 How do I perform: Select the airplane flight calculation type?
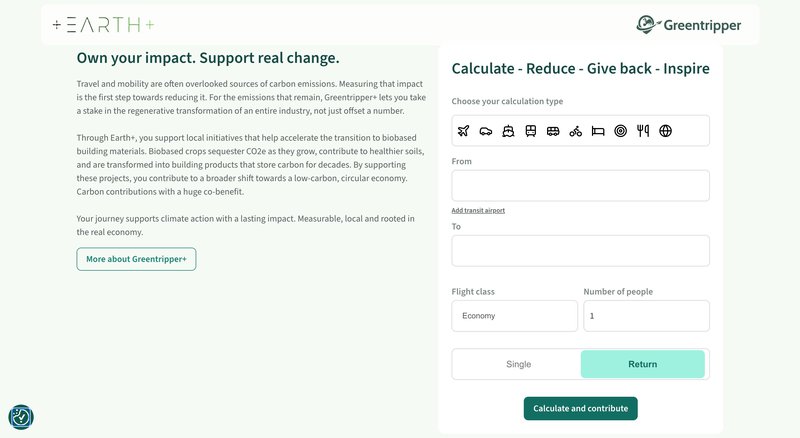463,131
